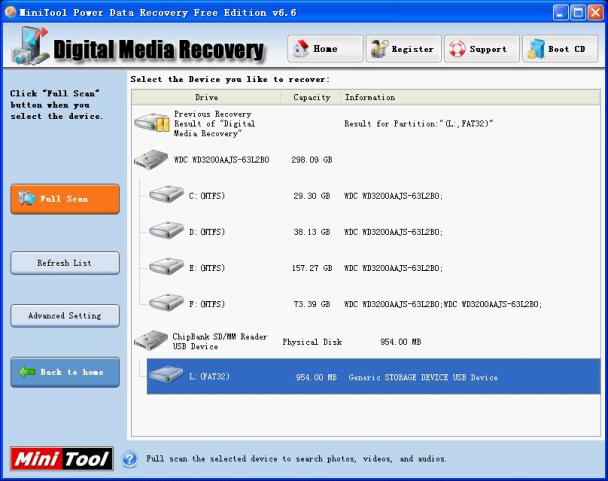
Task: Click Generic STORAGE DEVICE USB Device text
Action: (423, 377)
